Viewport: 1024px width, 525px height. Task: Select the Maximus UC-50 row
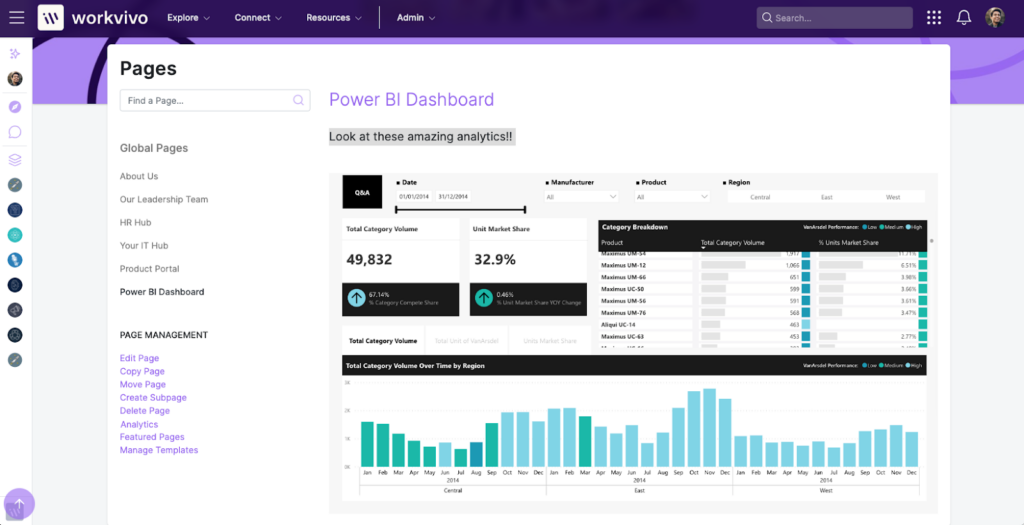(763, 289)
